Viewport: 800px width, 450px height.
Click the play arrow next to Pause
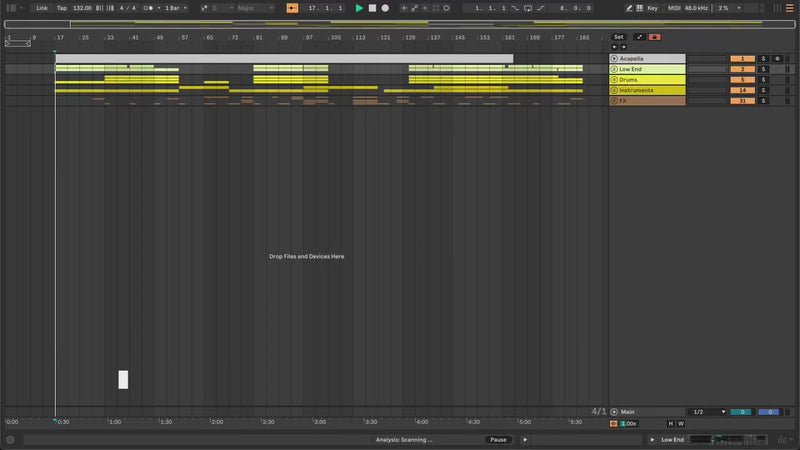[x=525, y=440]
